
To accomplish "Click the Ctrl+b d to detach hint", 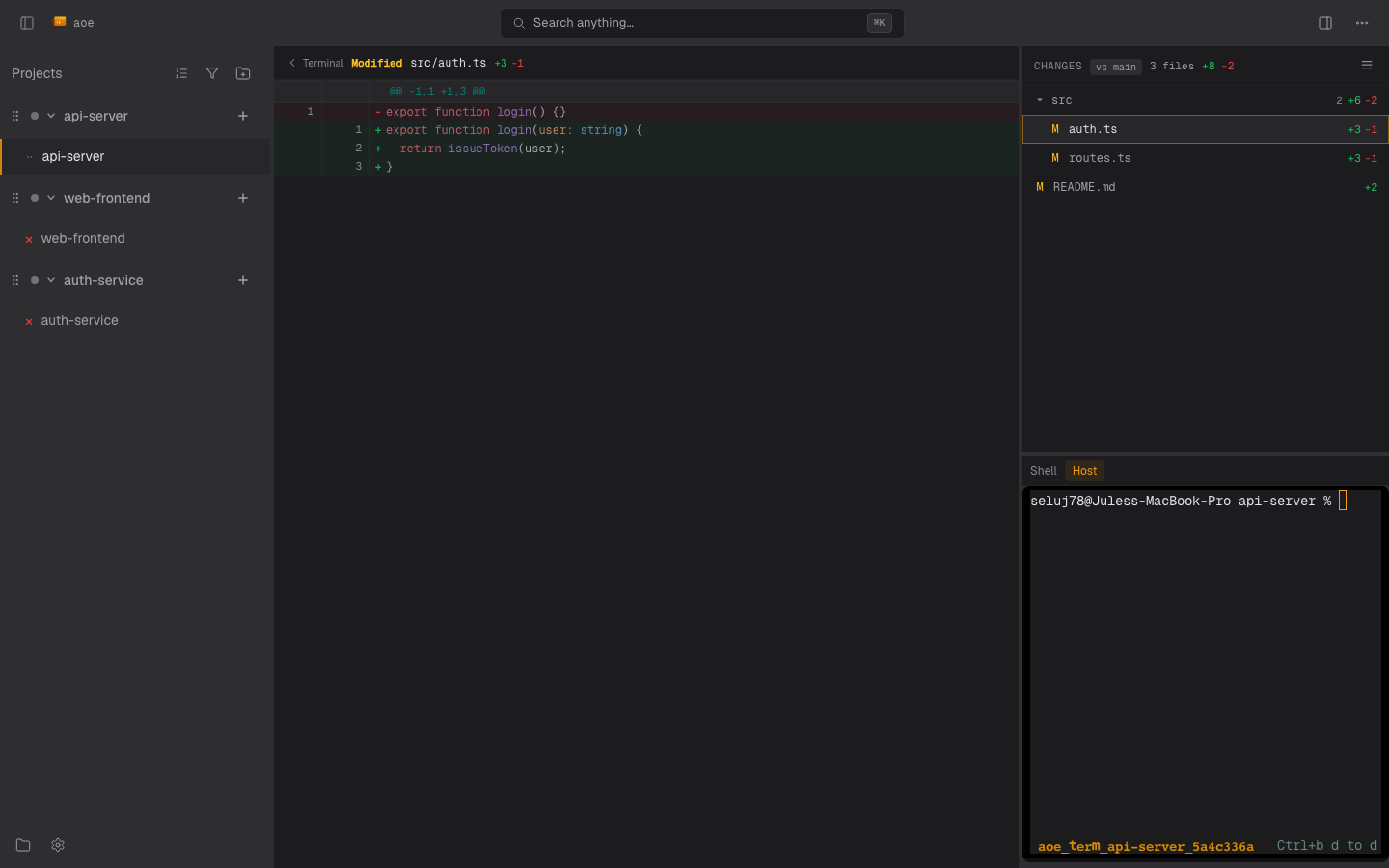I will [1326, 846].
